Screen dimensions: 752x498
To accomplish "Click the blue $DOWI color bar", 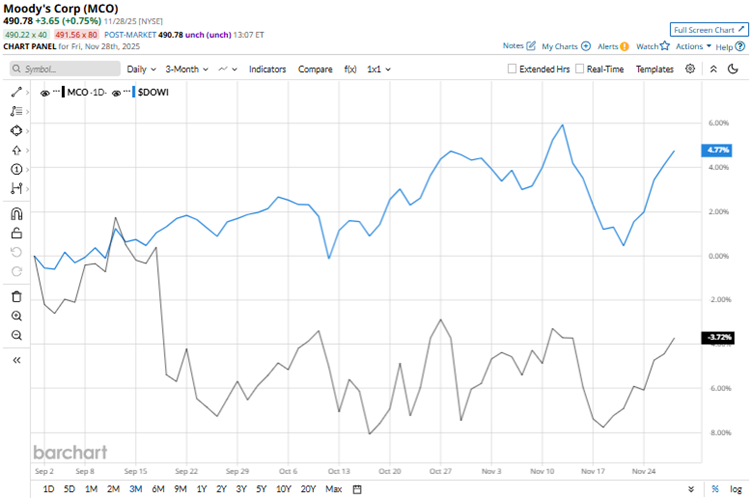I will pos(133,92).
